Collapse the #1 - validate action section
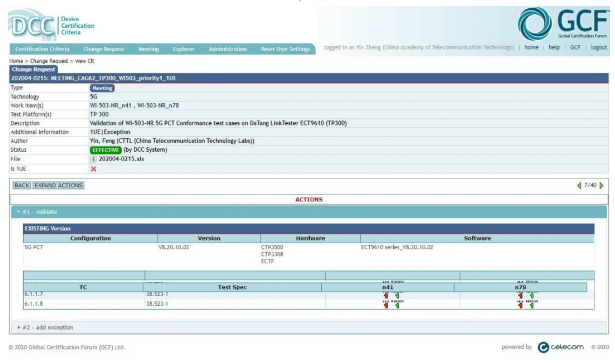Viewport: 615px width, 364px height. 18,212
